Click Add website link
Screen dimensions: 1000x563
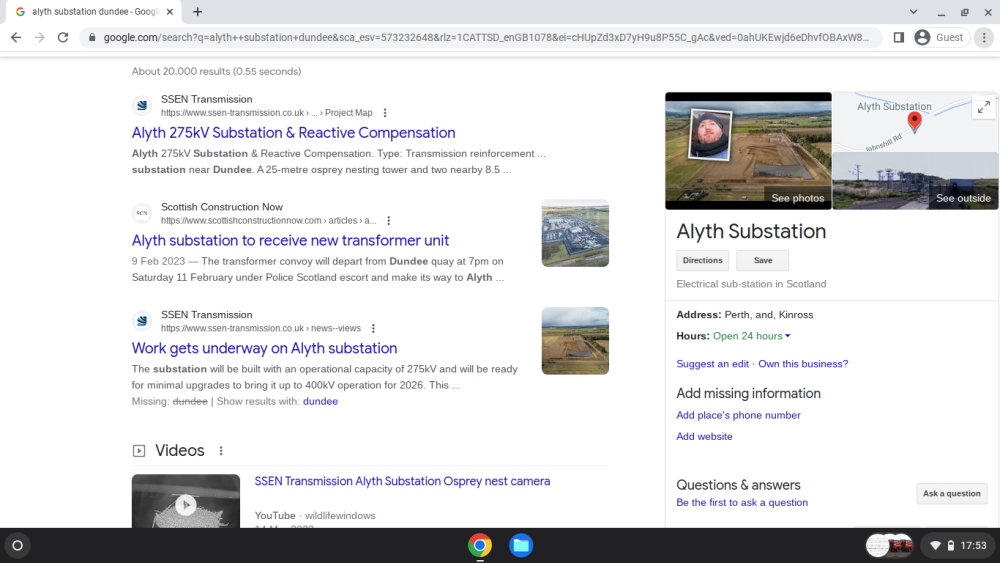[704, 437]
